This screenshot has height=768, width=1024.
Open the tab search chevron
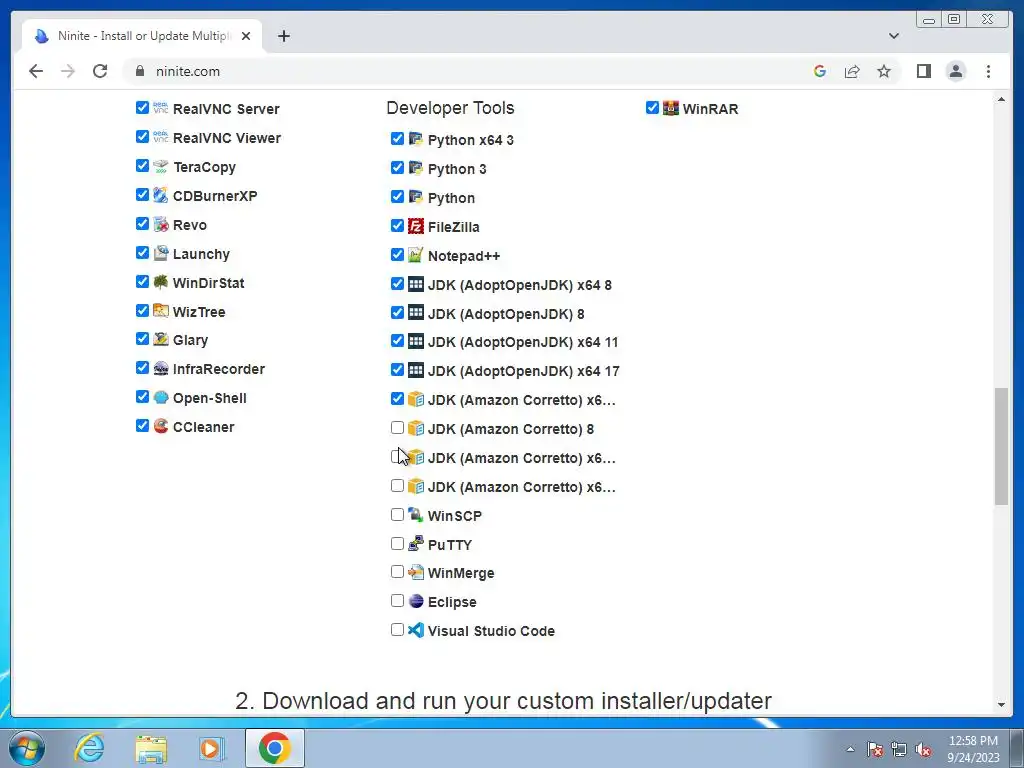[x=893, y=36]
